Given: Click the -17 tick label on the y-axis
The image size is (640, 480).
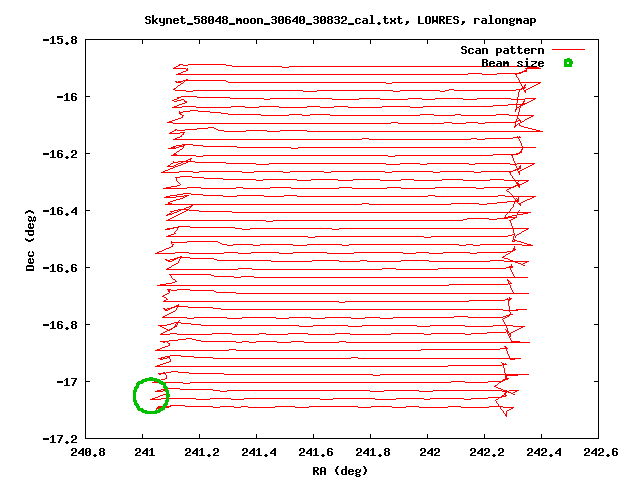Looking at the screenshot, I should pos(65,382).
